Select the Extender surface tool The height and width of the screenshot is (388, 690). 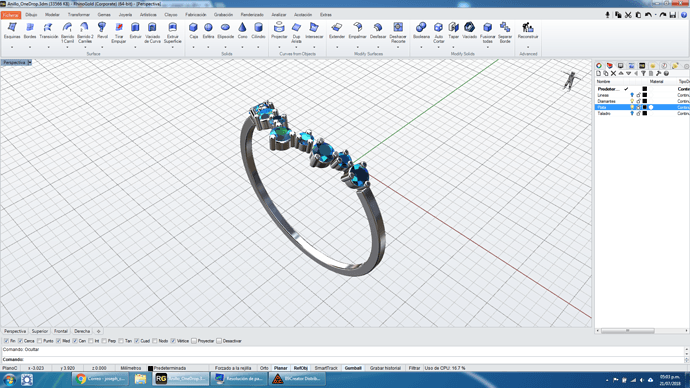pyautogui.click(x=337, y=30)
